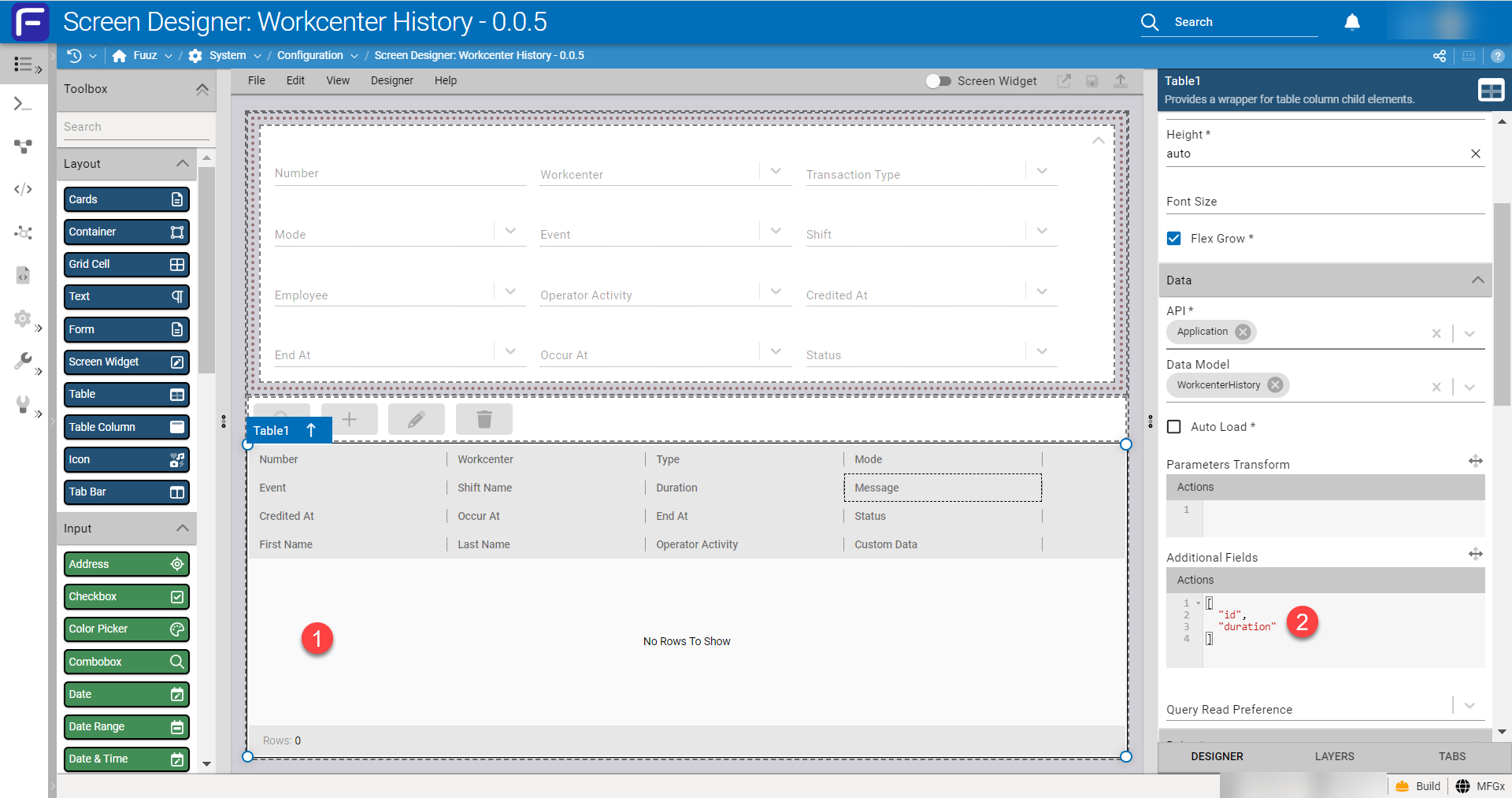Click the add plus toolbar button
1512x798 pixels.
point(350,419)
